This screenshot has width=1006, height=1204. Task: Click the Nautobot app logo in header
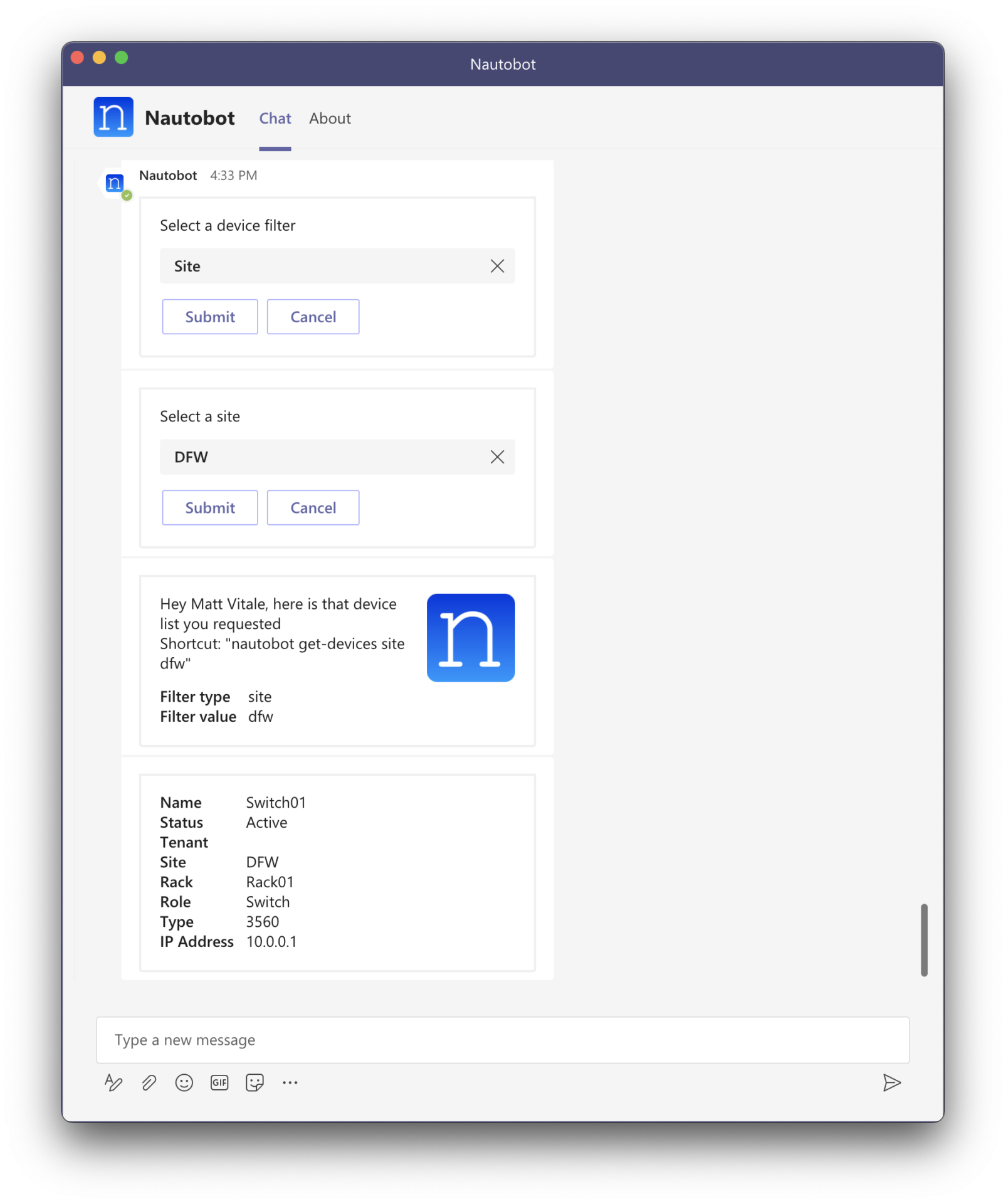[x=113, y=117]
